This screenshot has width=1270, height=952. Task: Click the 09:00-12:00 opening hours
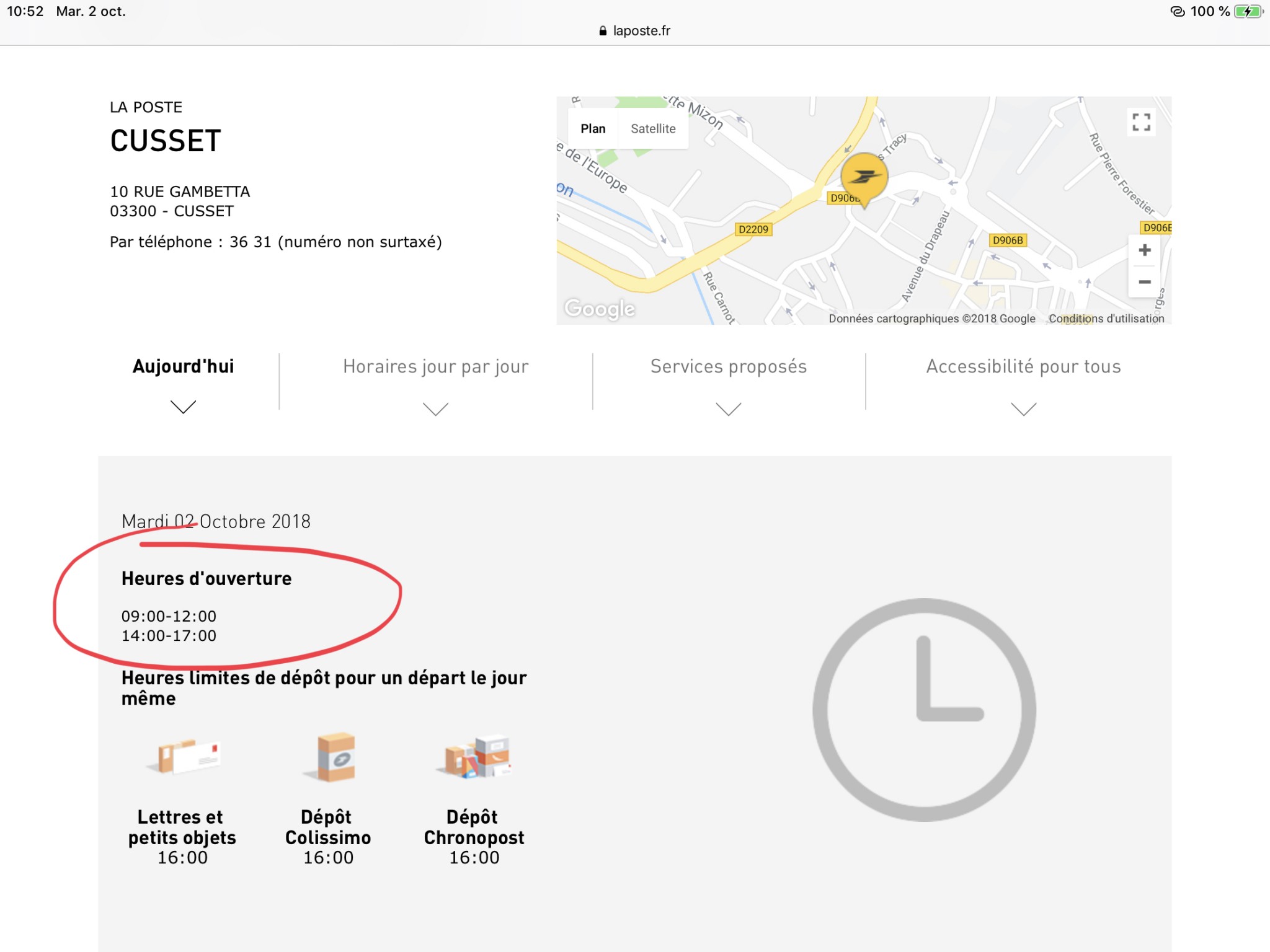pos(169,617)
